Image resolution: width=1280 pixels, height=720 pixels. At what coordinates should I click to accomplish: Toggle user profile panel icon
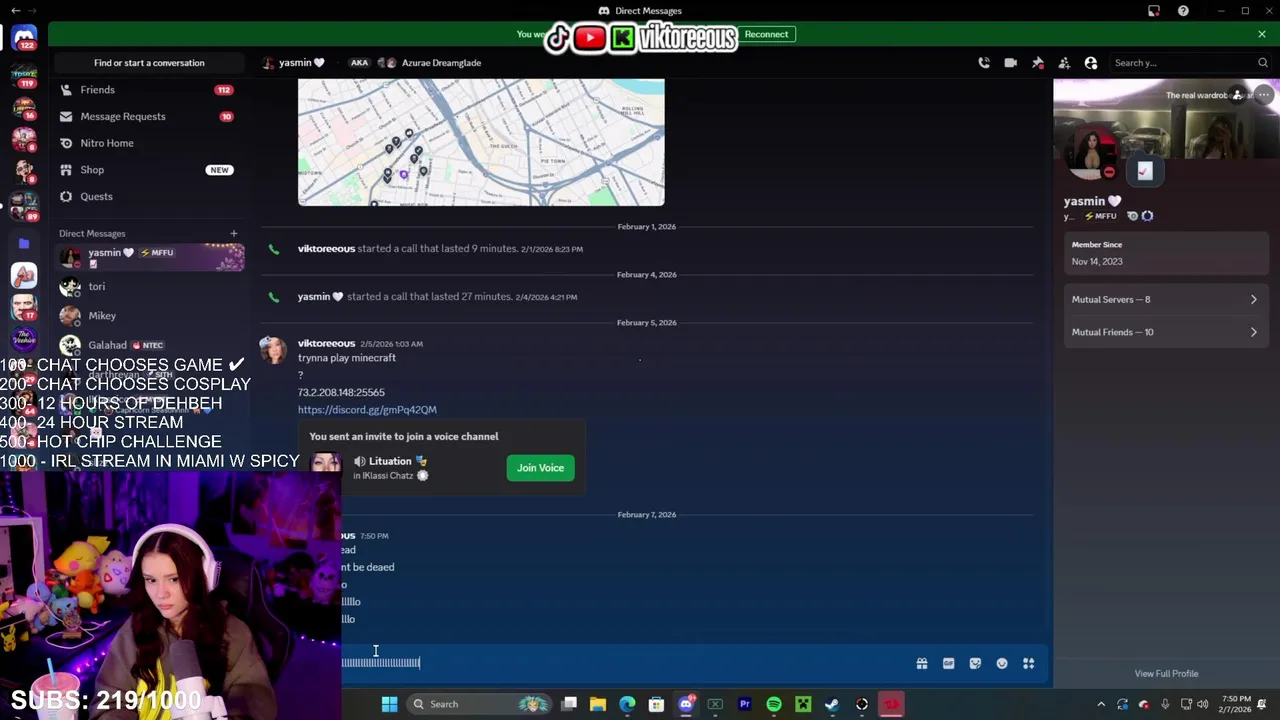point(1091,63)
